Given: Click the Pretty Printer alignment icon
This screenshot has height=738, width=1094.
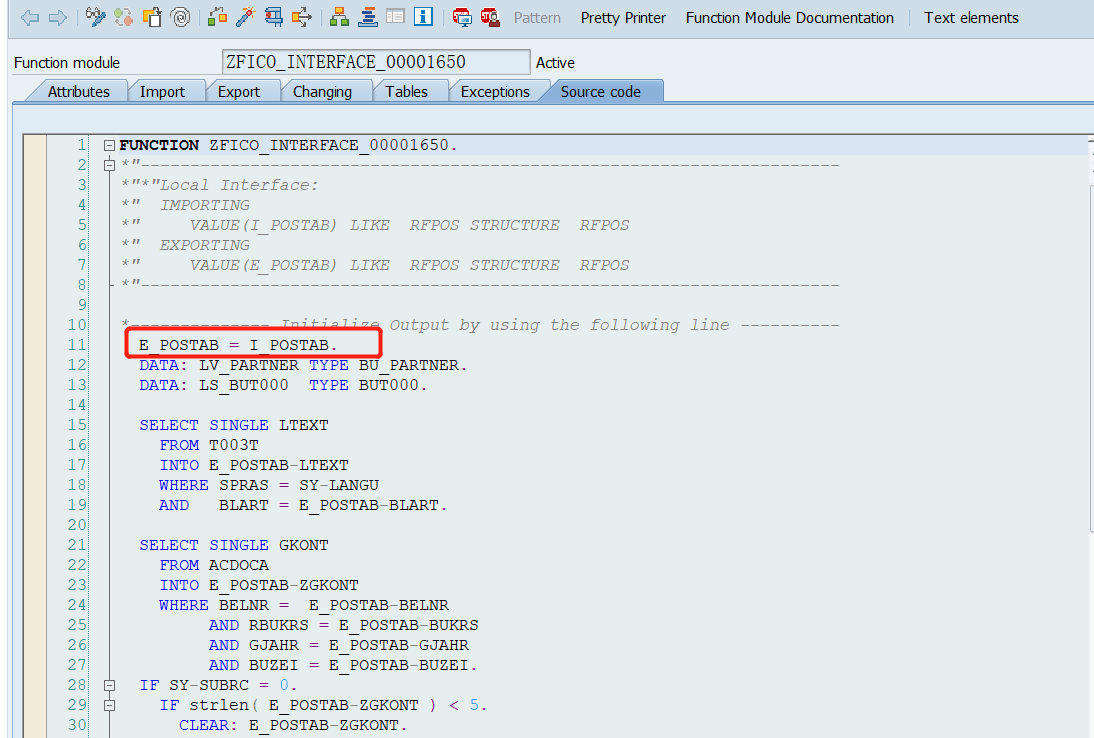Looking at the screenshot, I should [367, 17].
